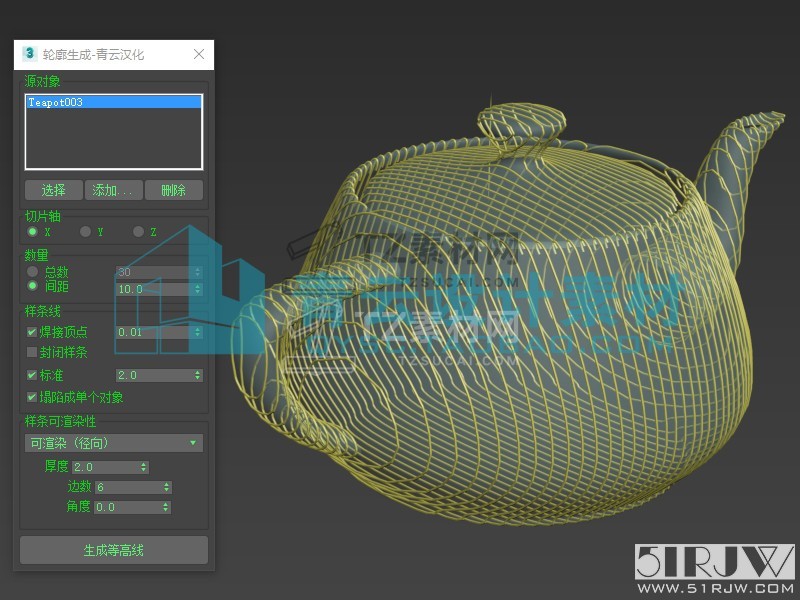Toggle the 标准 checkbox
800x600 pixels.
click(x=32, y=375)
